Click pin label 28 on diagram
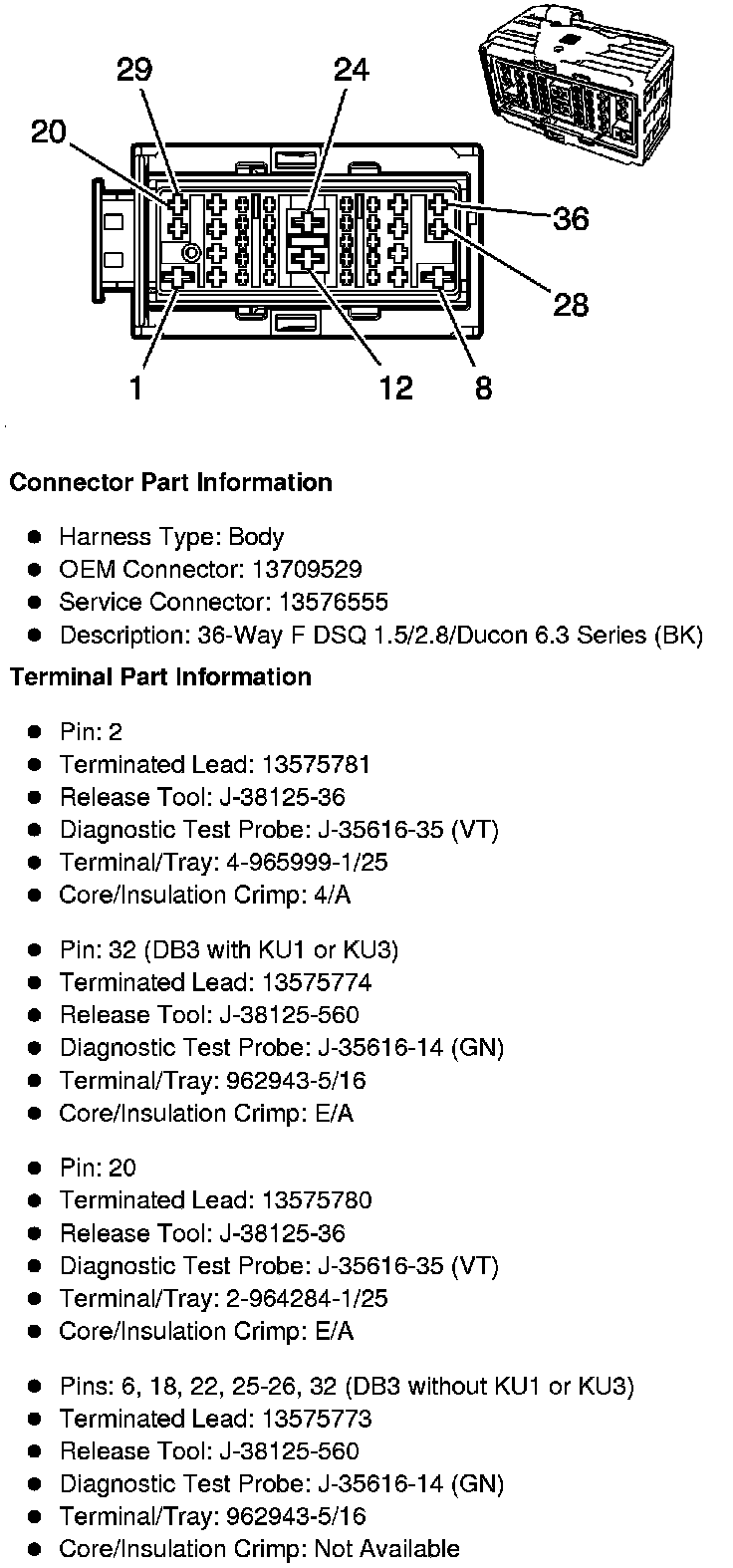 click(x=572, y=303)
